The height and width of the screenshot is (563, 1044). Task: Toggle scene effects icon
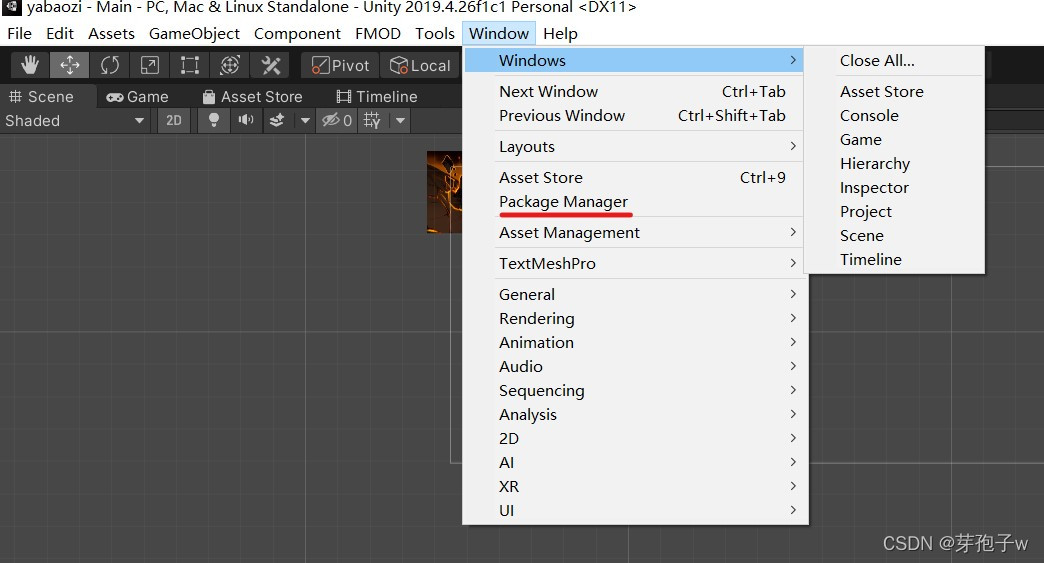pyautogui.click(x=277, y=120)
